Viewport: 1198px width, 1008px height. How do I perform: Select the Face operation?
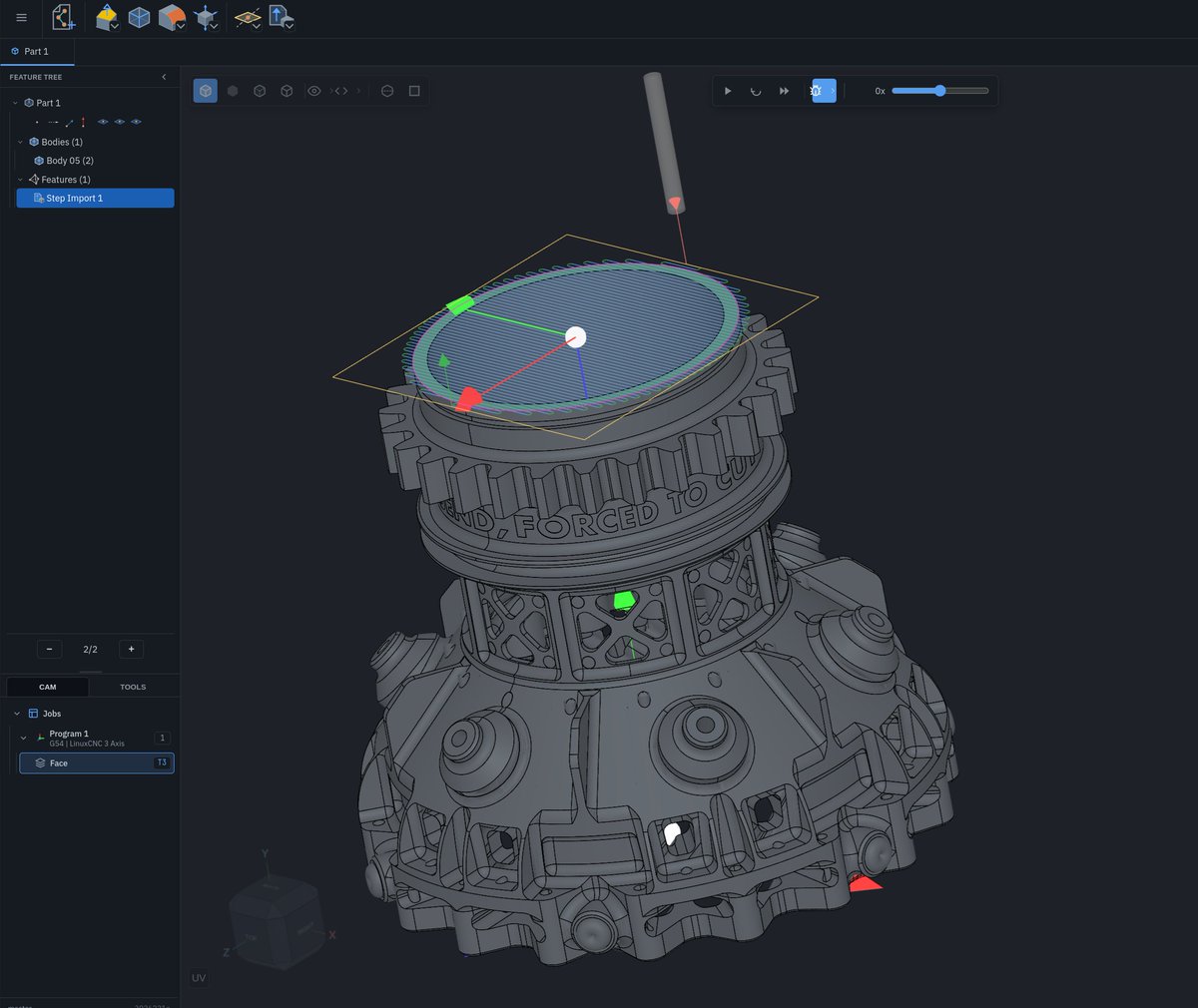97,762
